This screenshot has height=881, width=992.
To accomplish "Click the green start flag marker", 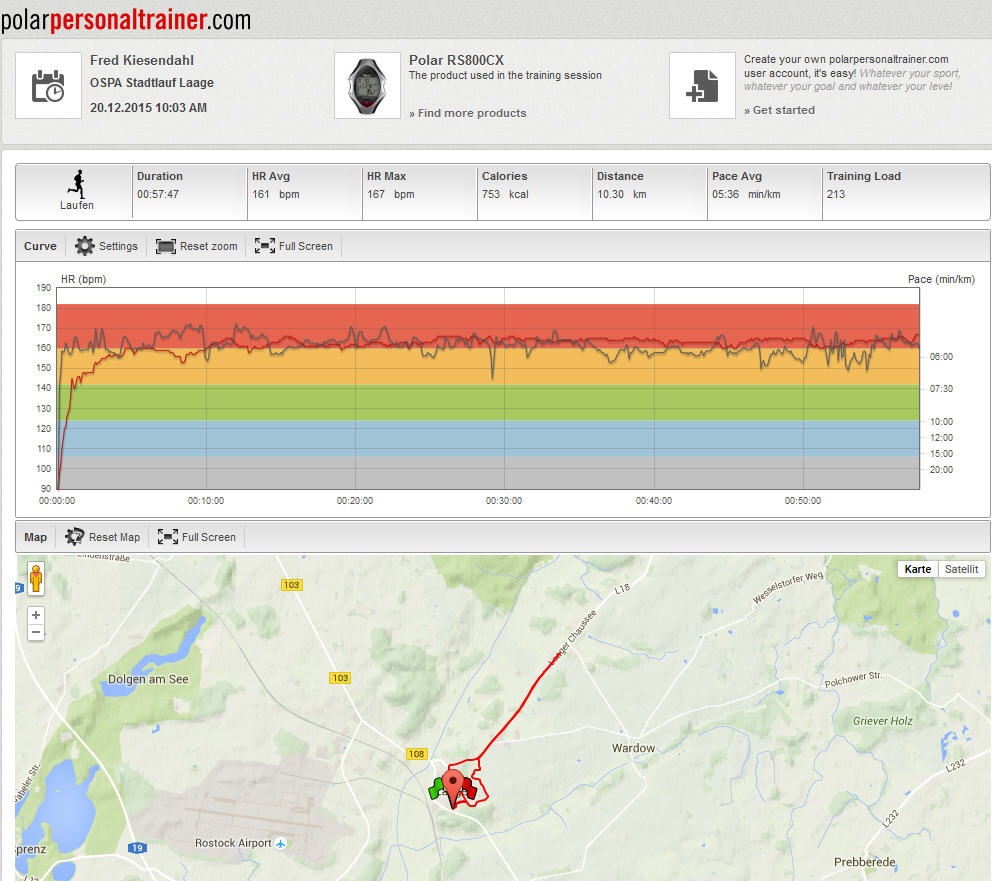I will tap(436, 789).
